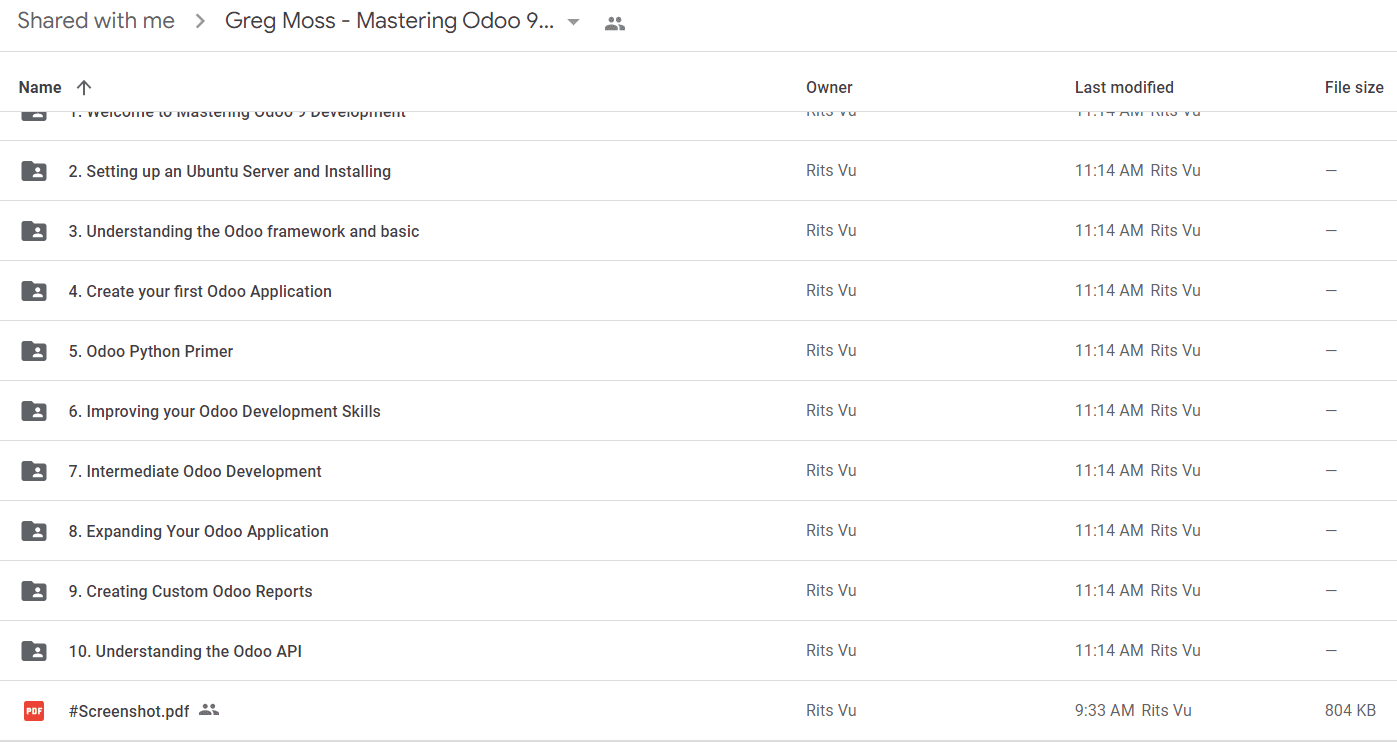1397x746 pixels.
Task: Click folder icon for Understanding the Odoo API
Action: [34, 651]
